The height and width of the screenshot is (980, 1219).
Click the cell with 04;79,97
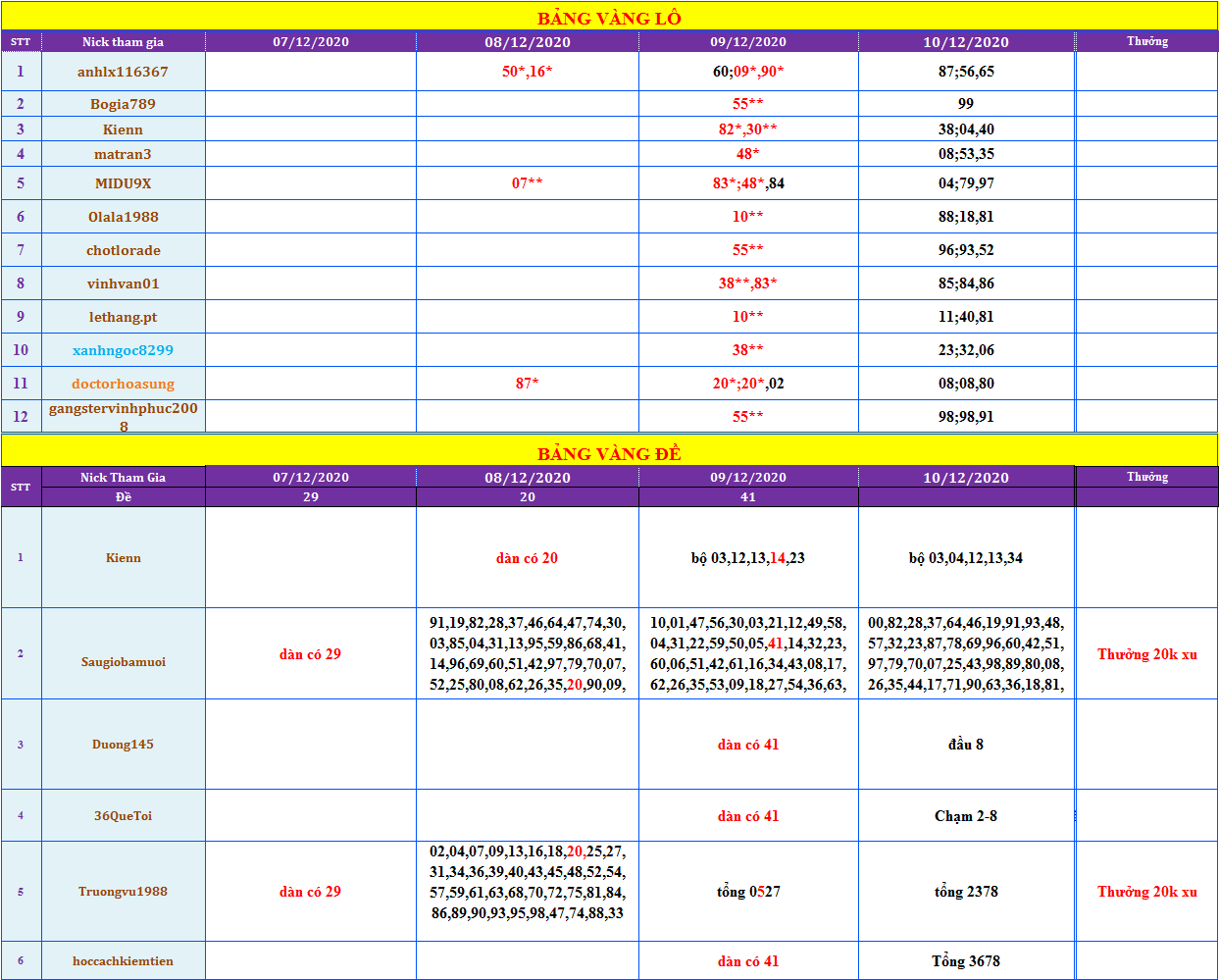[x=966, y=183]
